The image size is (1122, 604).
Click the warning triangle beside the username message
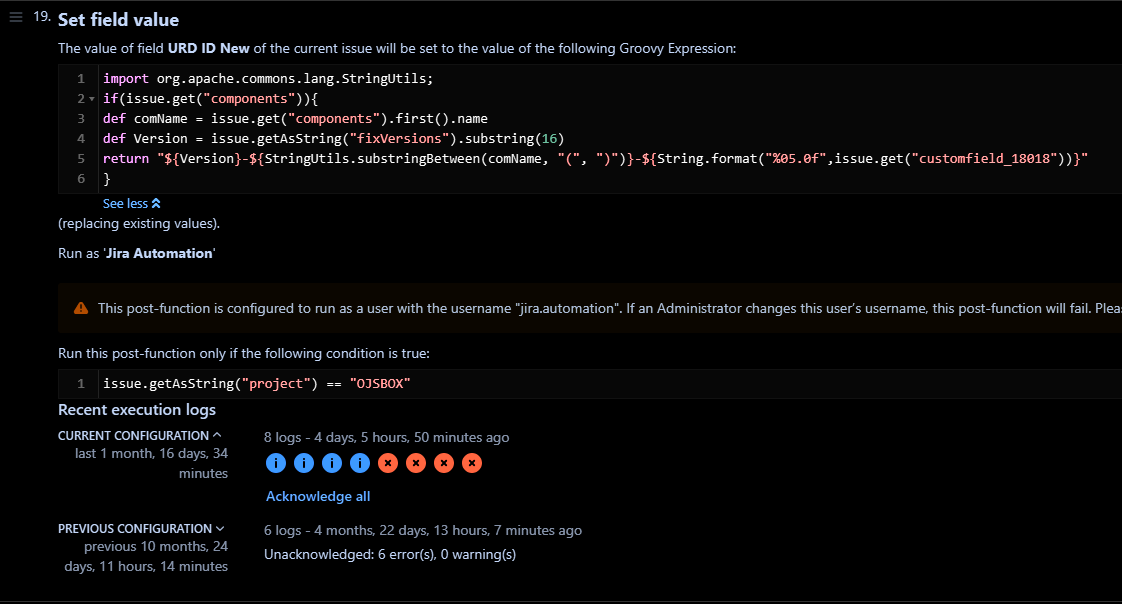tap(80, 308)
